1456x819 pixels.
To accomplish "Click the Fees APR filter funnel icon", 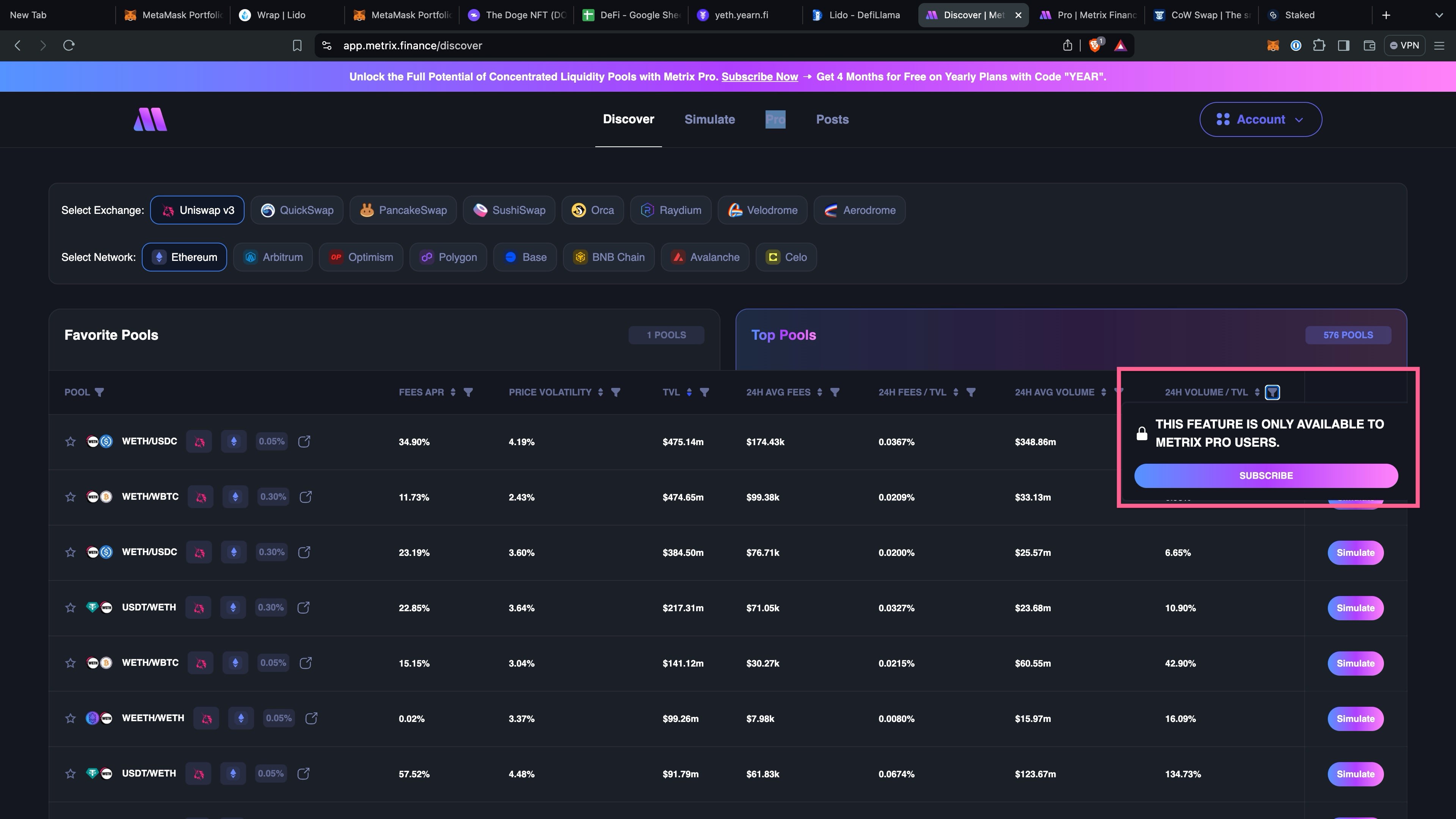I will (468, 392).
